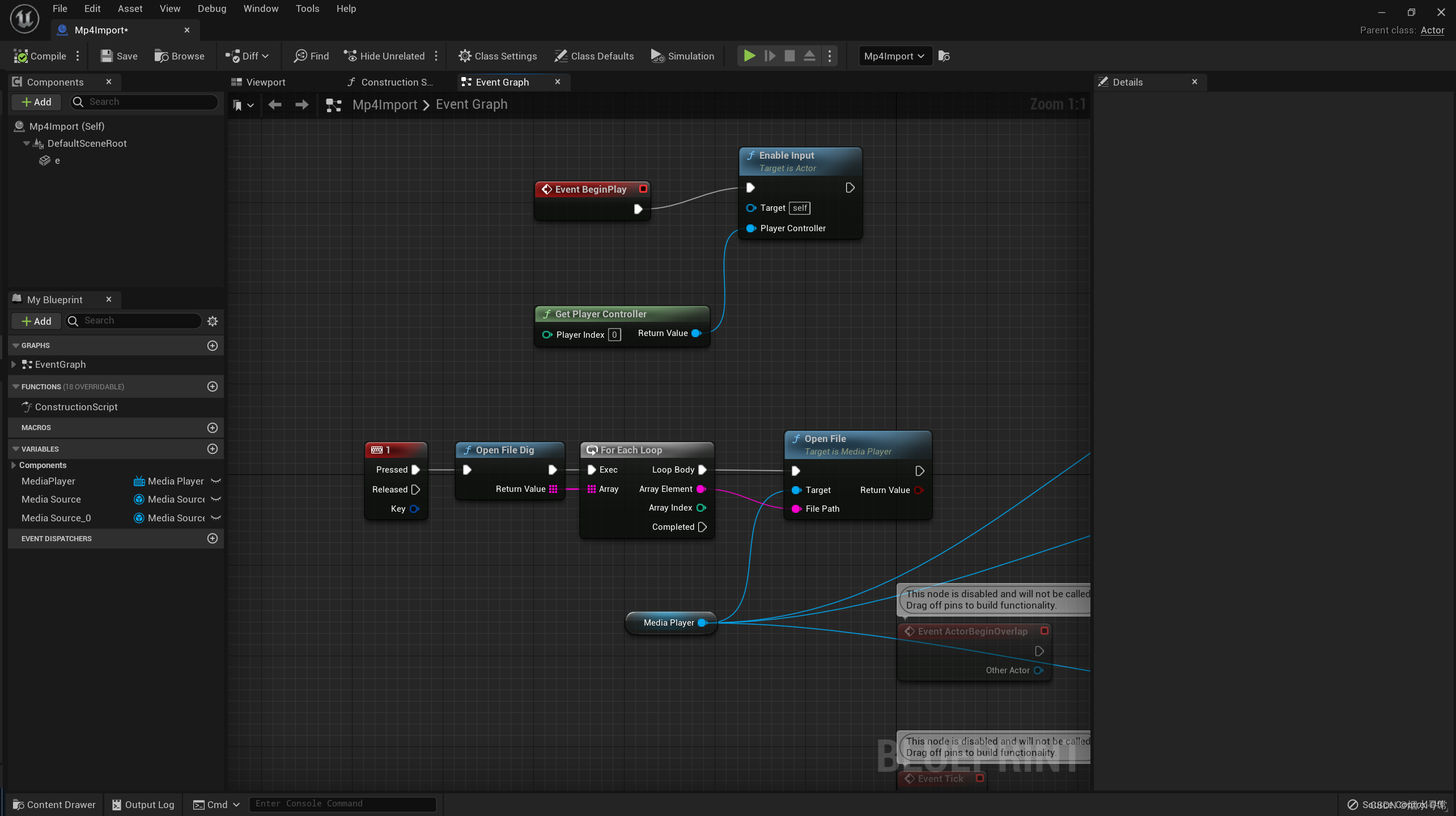Open the Debug menu
Screen dimensions: 1456x816
(x=211, y=8)
